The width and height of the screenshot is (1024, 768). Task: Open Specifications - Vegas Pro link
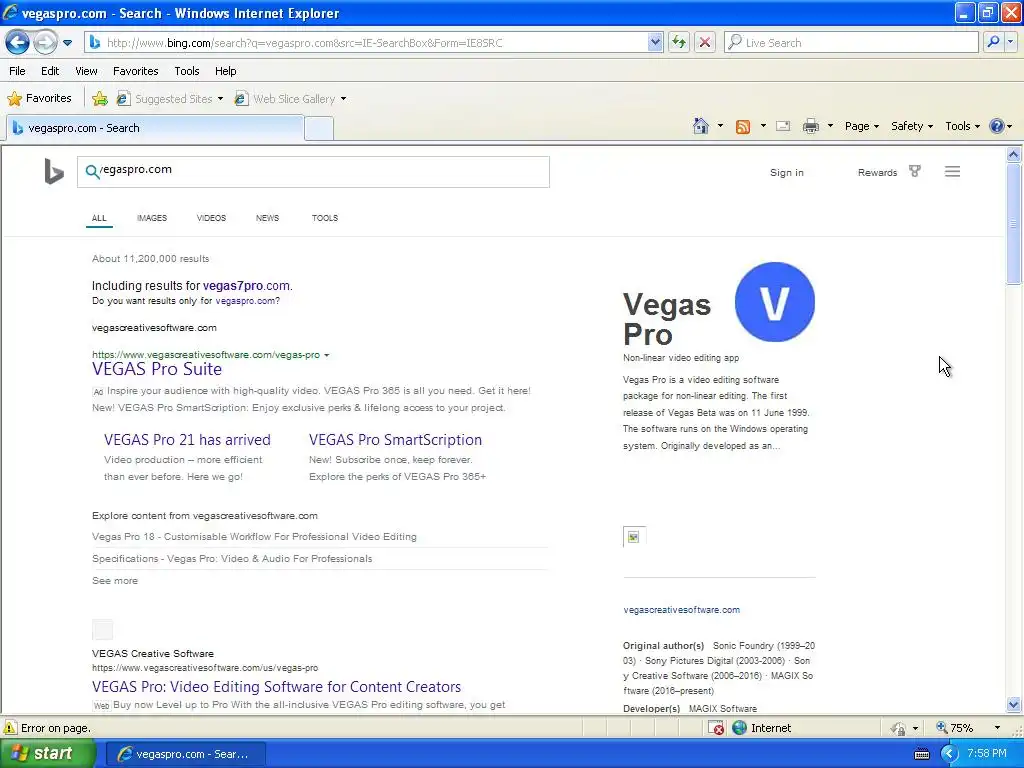point(232,559)
